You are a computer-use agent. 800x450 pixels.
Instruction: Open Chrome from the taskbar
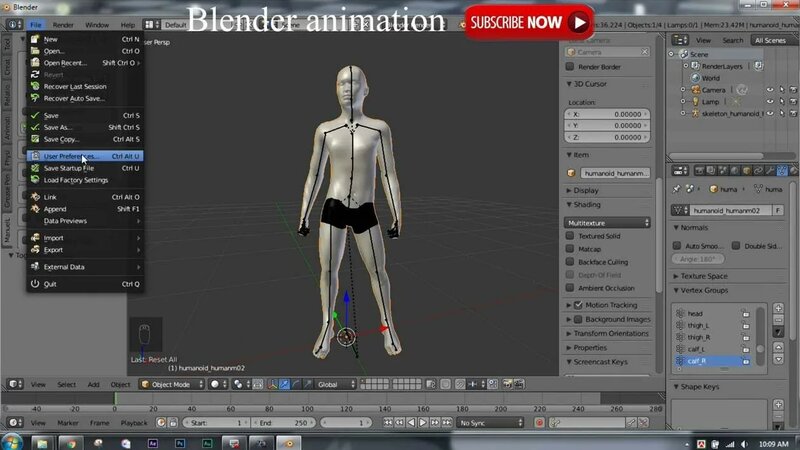tap(71, 443)
